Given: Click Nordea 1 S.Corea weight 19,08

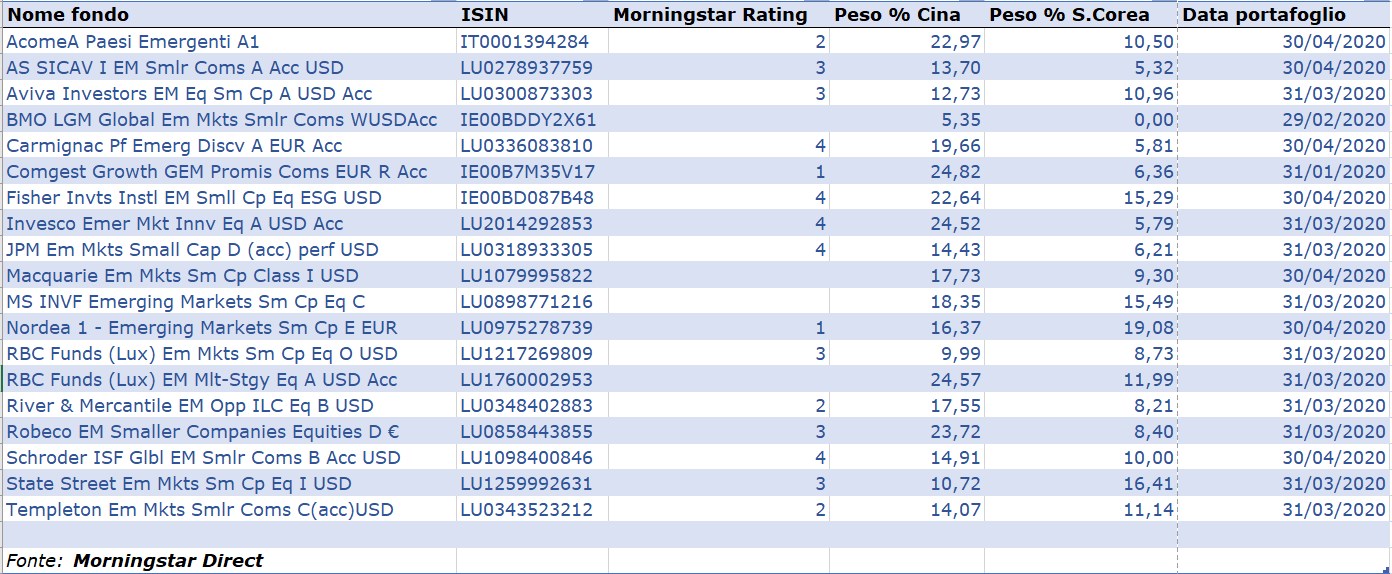Looking at the screenshot, I should tap(1148, 328).
